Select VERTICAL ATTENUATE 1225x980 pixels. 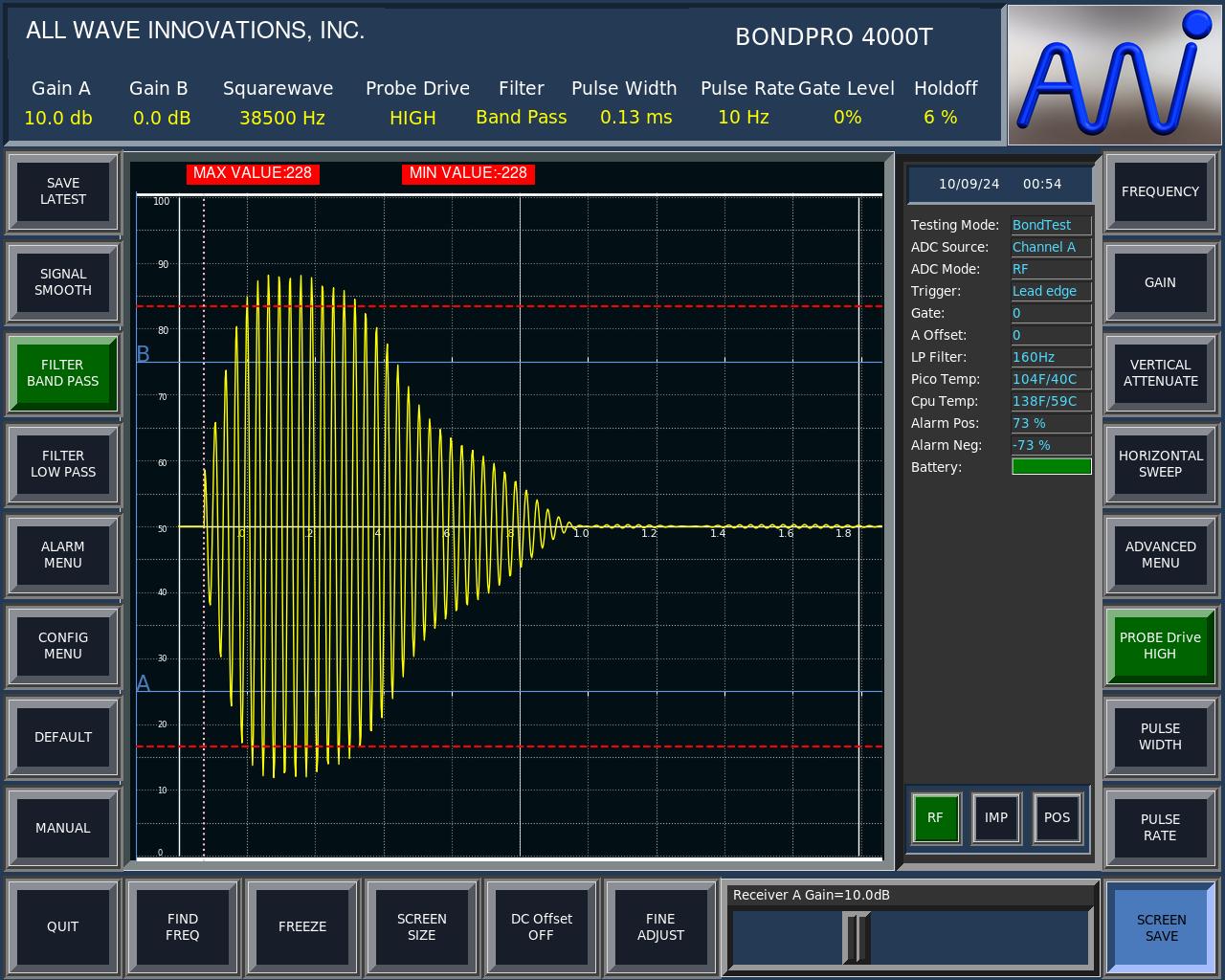(x=1160, y=373)
